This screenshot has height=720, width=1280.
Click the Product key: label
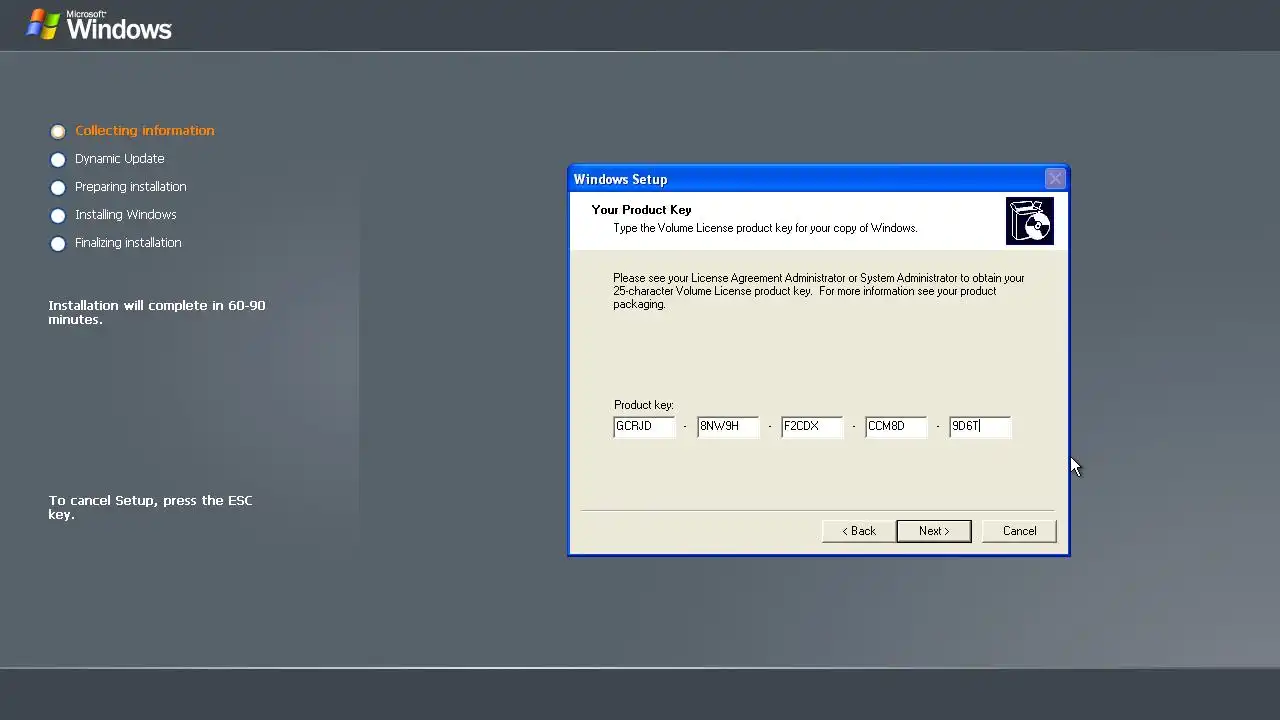click(x=644, y=405)
